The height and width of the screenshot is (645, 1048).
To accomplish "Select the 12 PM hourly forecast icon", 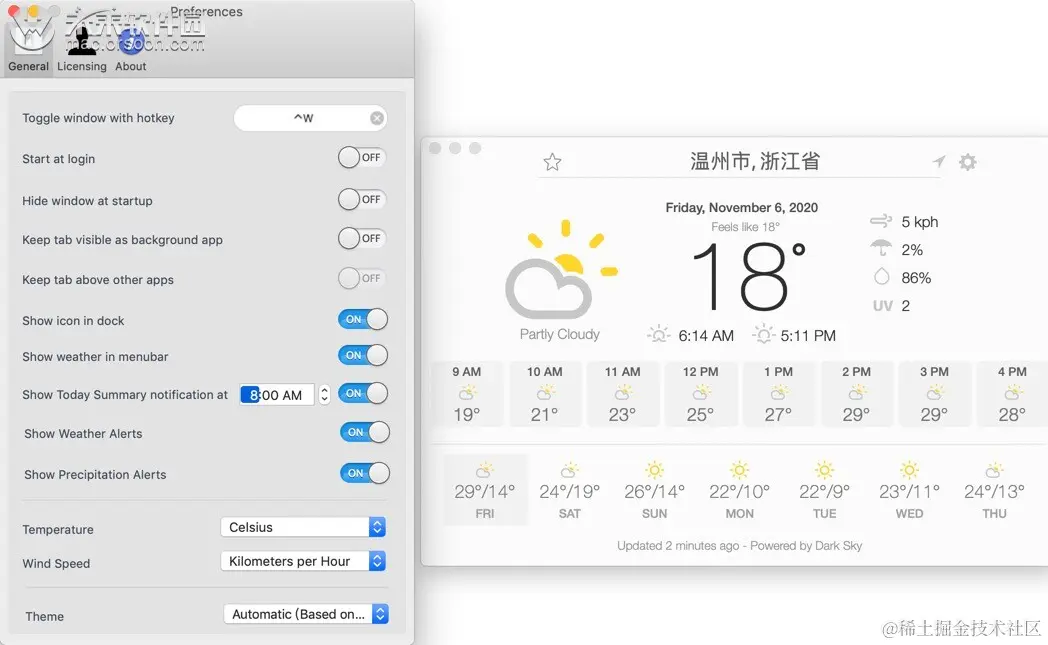I will tap(700, 392).
